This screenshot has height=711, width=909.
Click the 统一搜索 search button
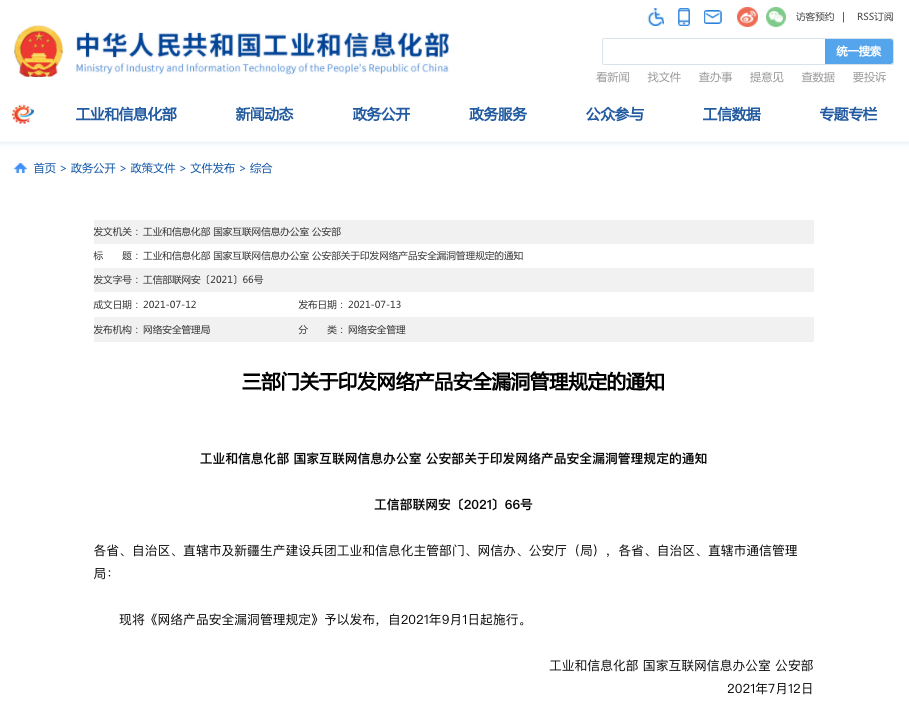click(x=859, y=50)
